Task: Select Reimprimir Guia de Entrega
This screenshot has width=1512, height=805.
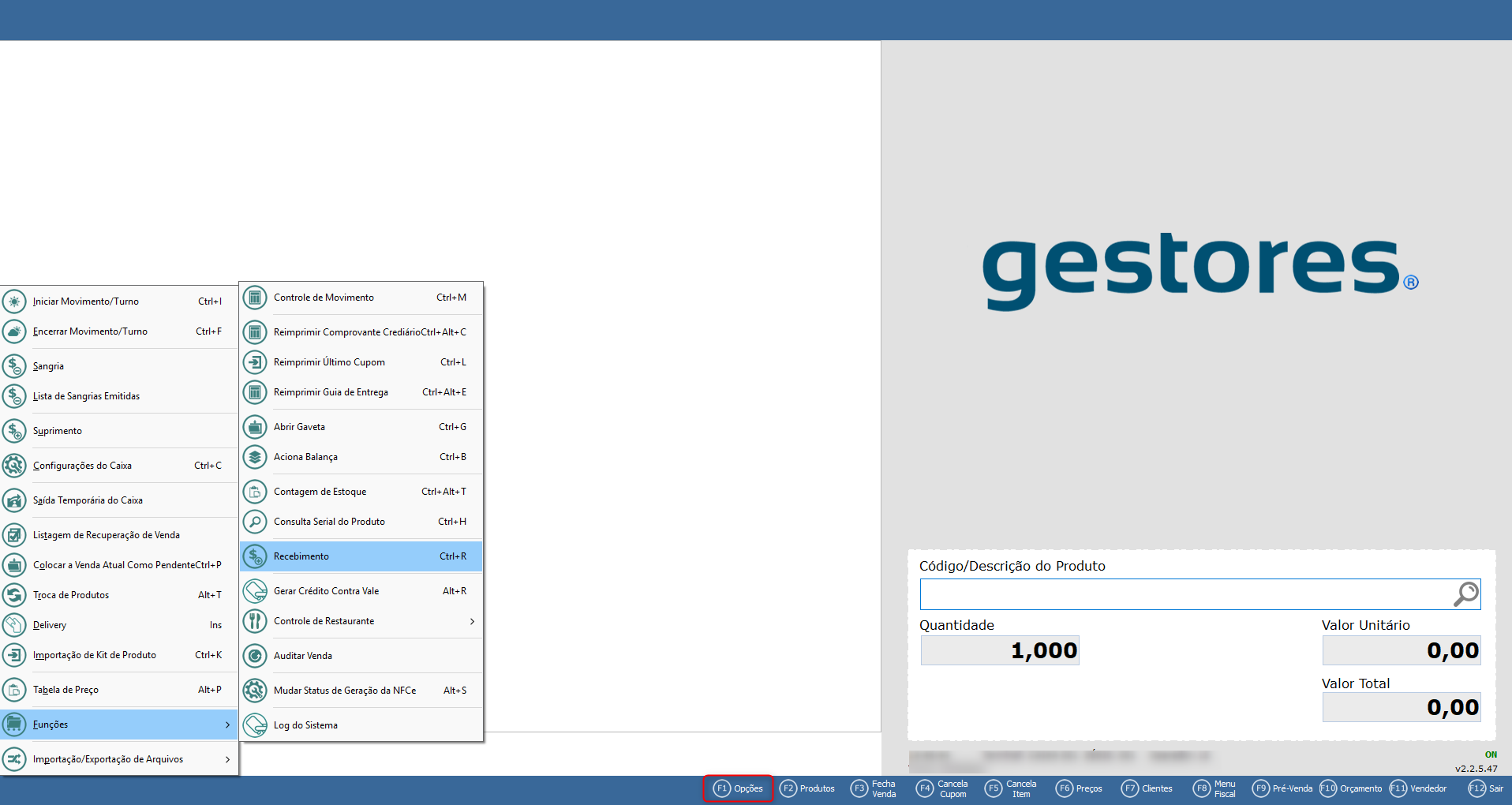Action: point(361,392)
